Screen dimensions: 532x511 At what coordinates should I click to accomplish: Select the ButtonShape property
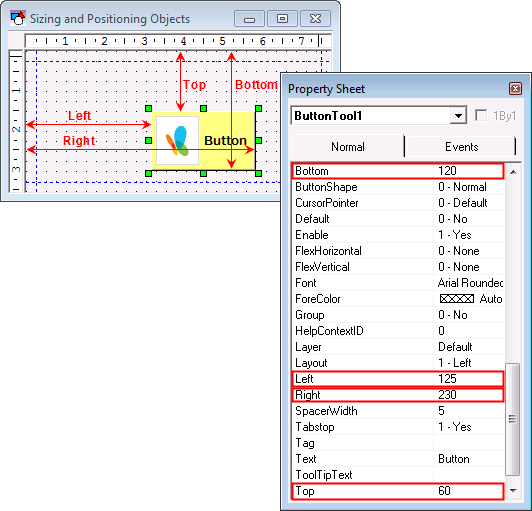pyautogui.click(x=326, y=187)
